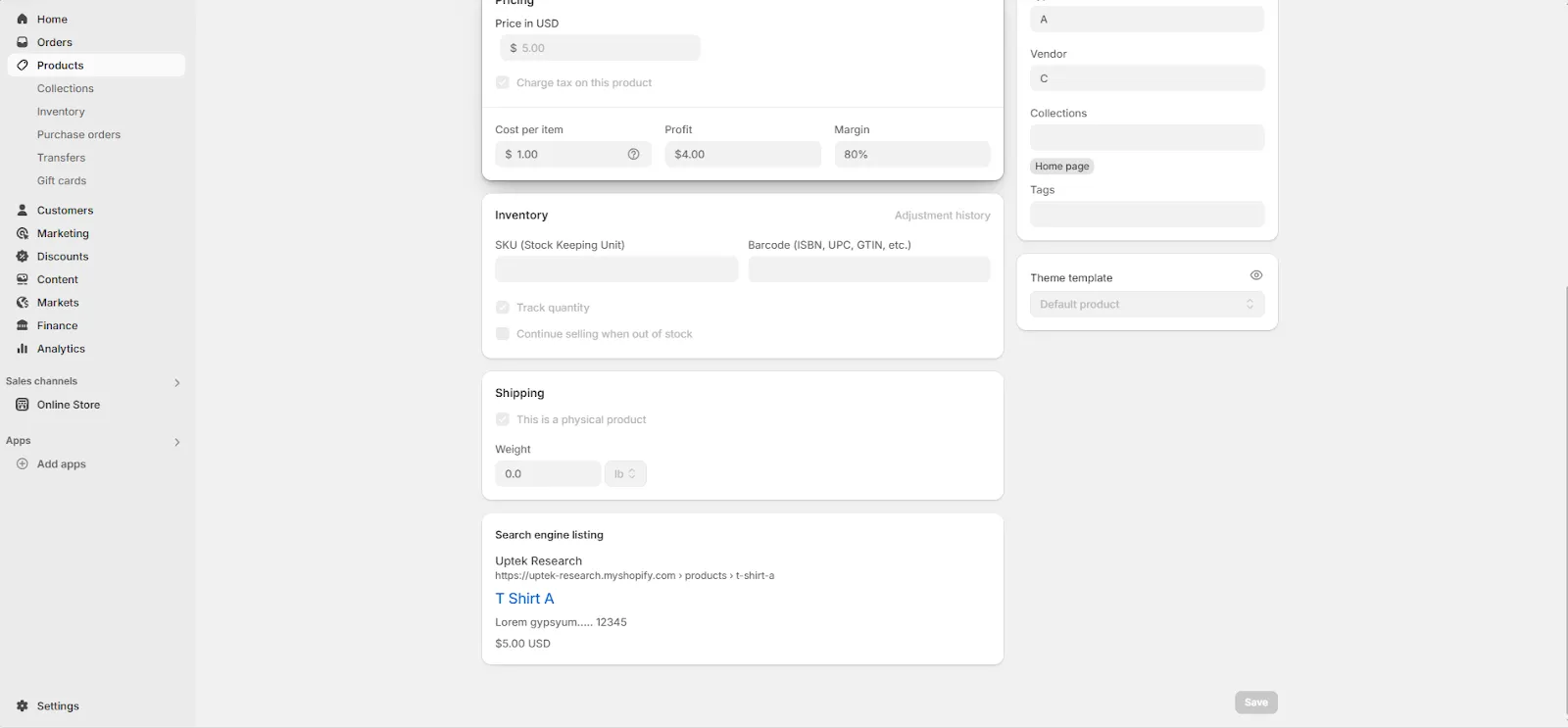Click the Vendor field containing C

click(x=1147, y=78)
